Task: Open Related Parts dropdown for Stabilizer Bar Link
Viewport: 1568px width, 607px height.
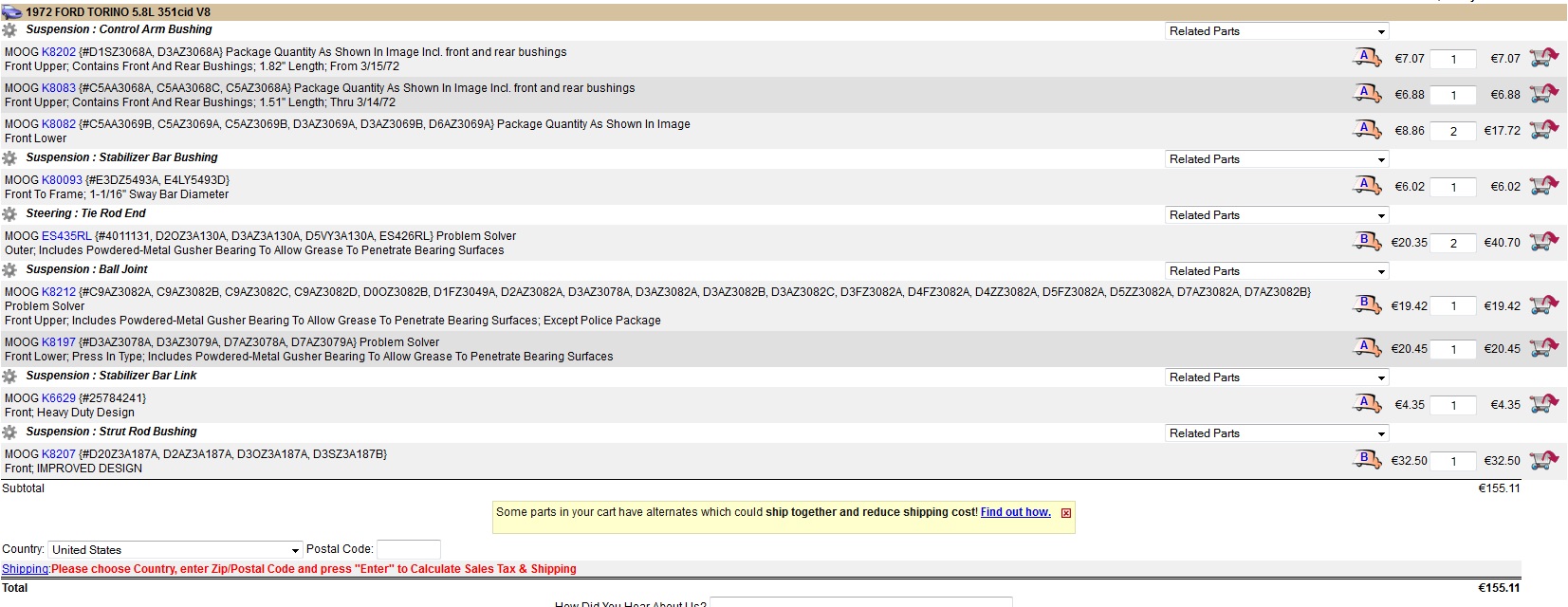Action: pos(1277,377)
